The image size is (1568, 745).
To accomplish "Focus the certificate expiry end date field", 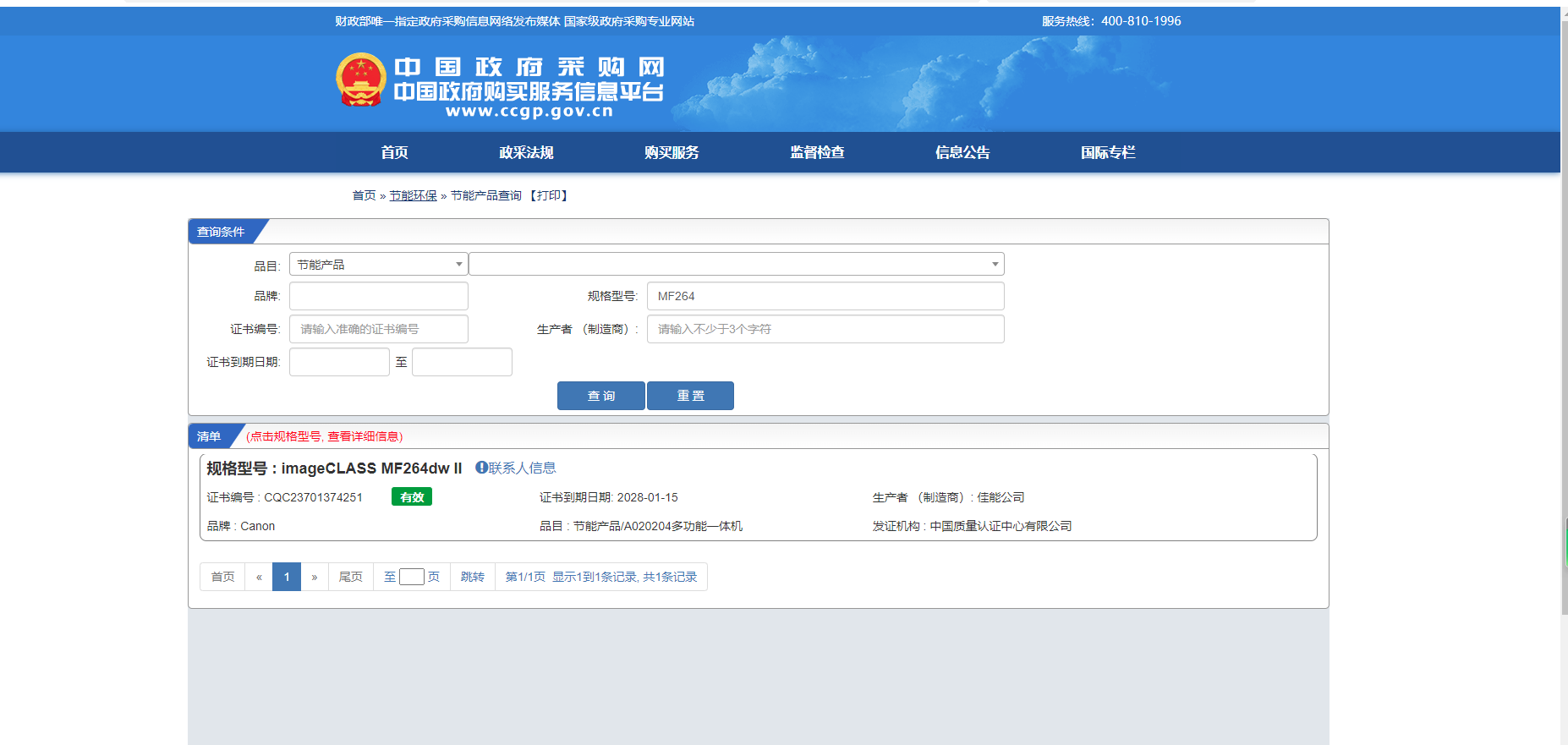I will point(462,362).
